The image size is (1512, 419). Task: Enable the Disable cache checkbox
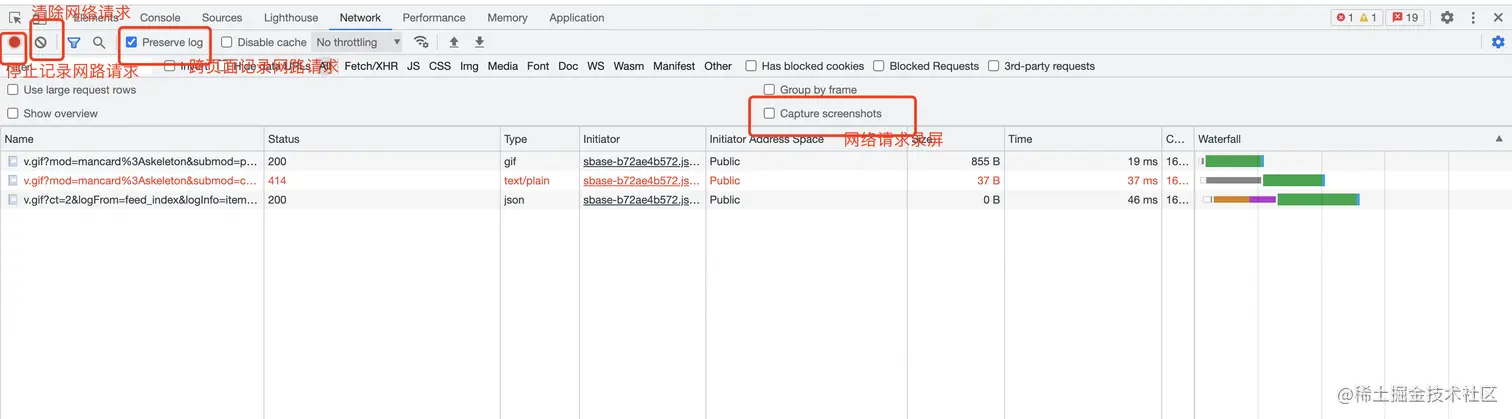point(227,42)
